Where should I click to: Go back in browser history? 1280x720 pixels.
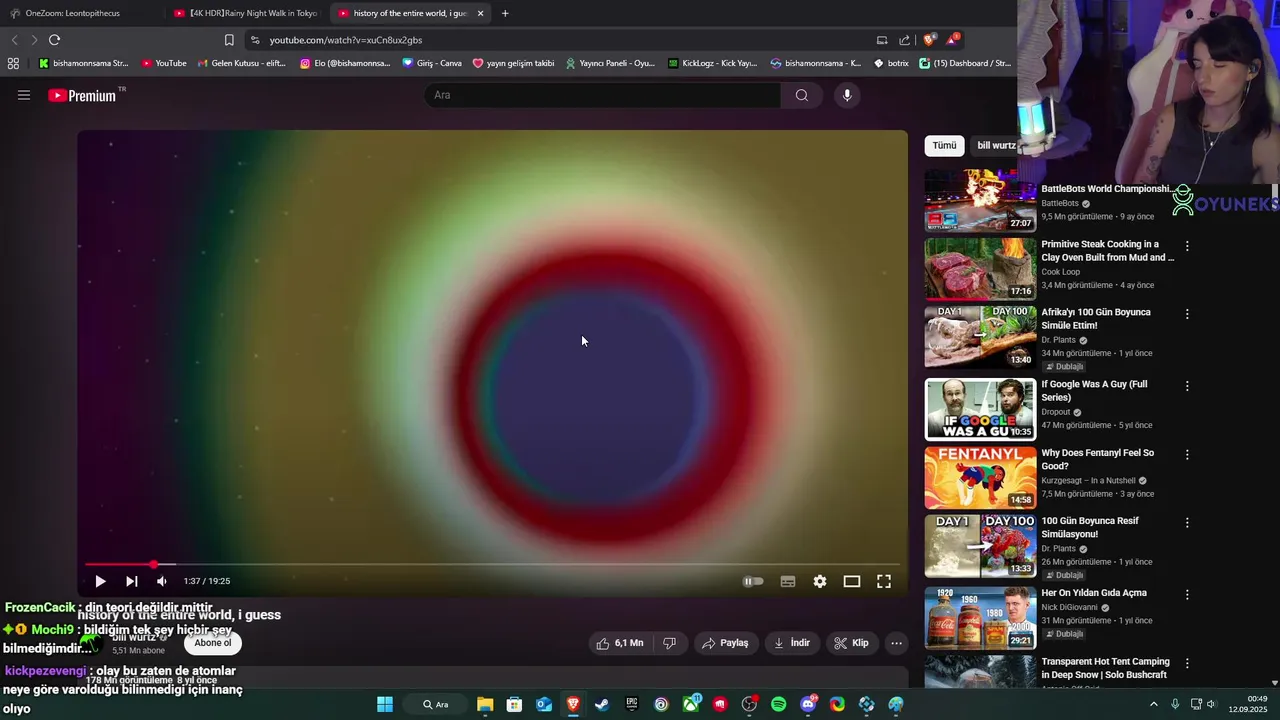click(x=14, y=40)
